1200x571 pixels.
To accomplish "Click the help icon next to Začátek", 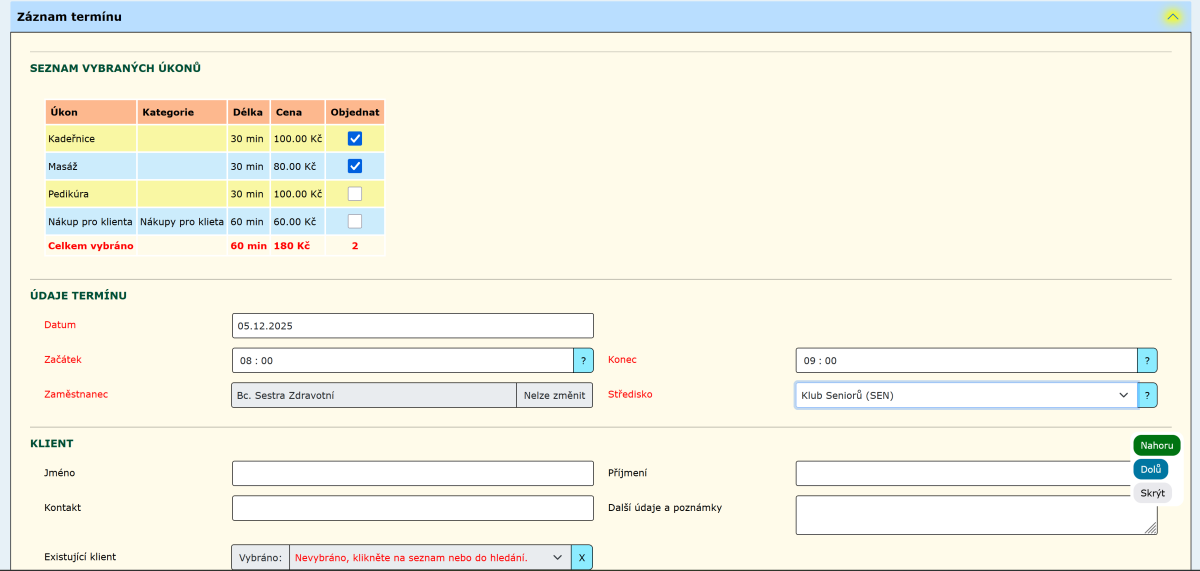I will click(x=583, y=360).
